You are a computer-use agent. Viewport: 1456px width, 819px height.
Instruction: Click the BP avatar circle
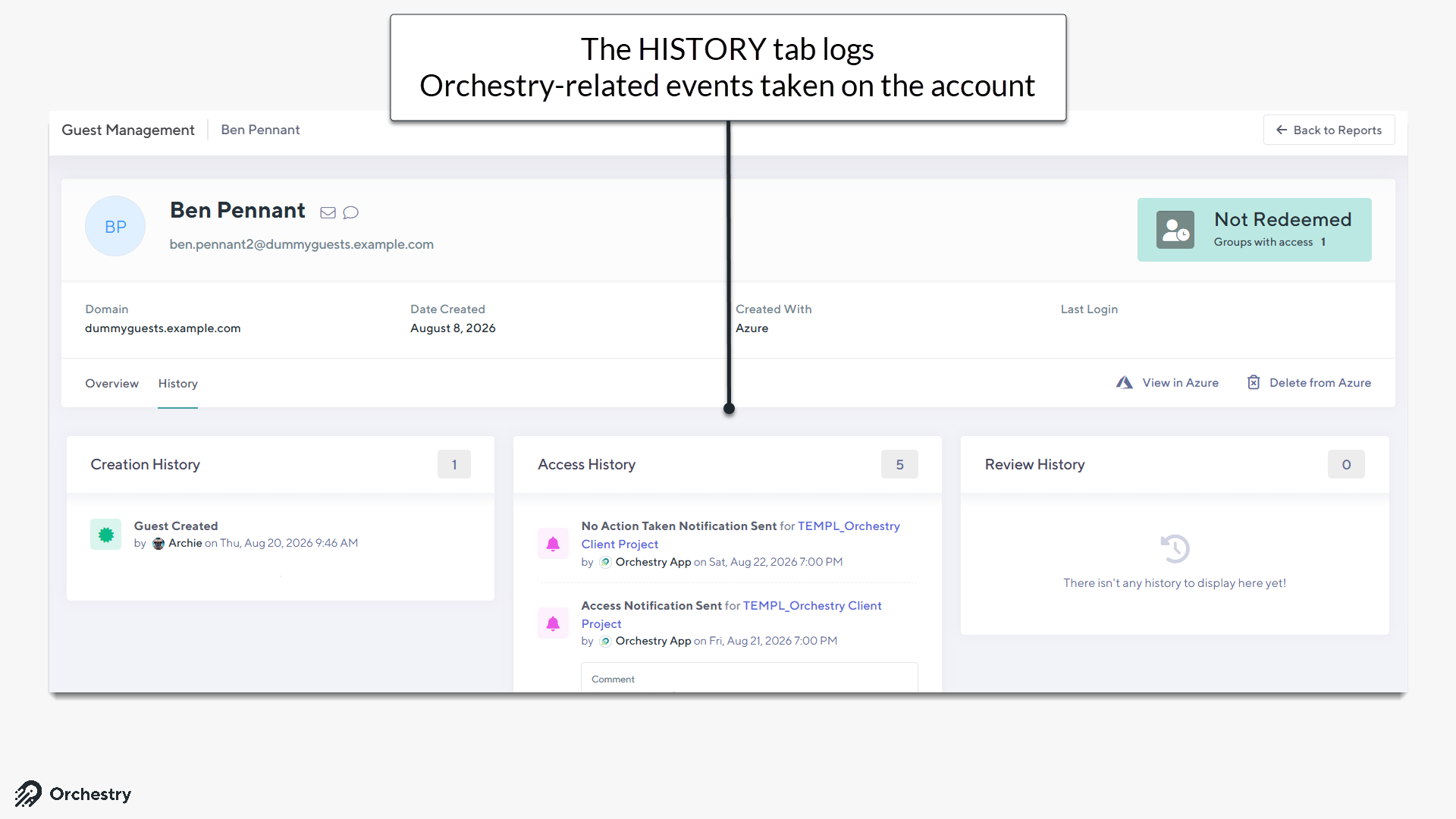tap(115, 226)
